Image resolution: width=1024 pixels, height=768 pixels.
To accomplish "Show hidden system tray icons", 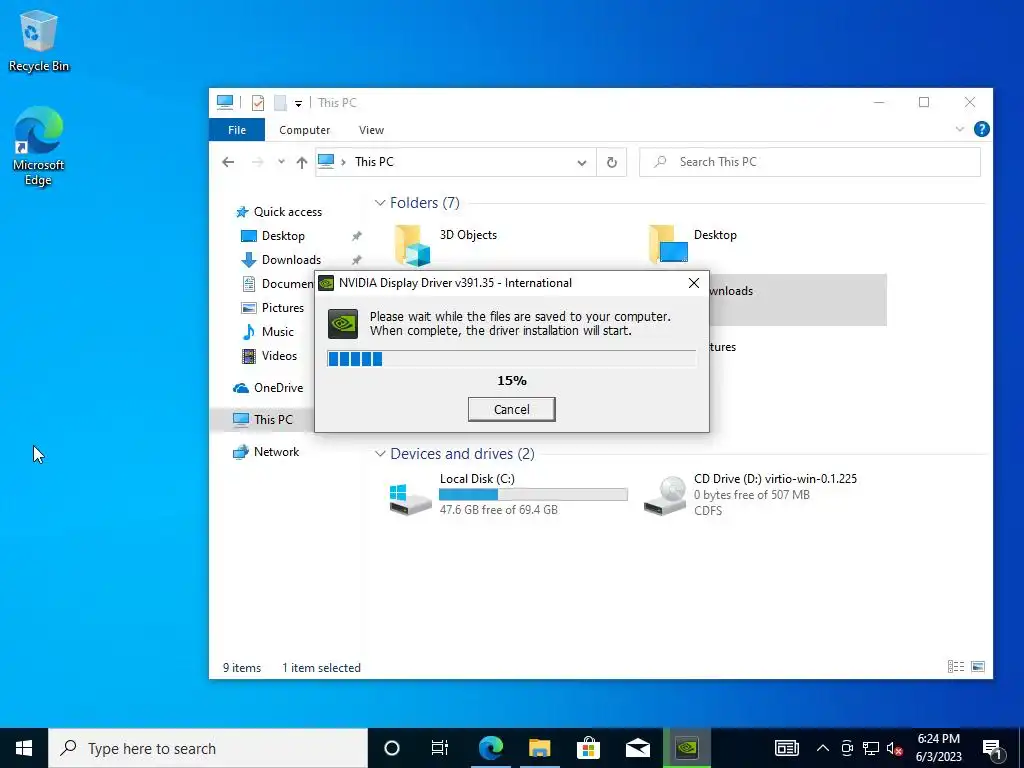I will point(823,748).
